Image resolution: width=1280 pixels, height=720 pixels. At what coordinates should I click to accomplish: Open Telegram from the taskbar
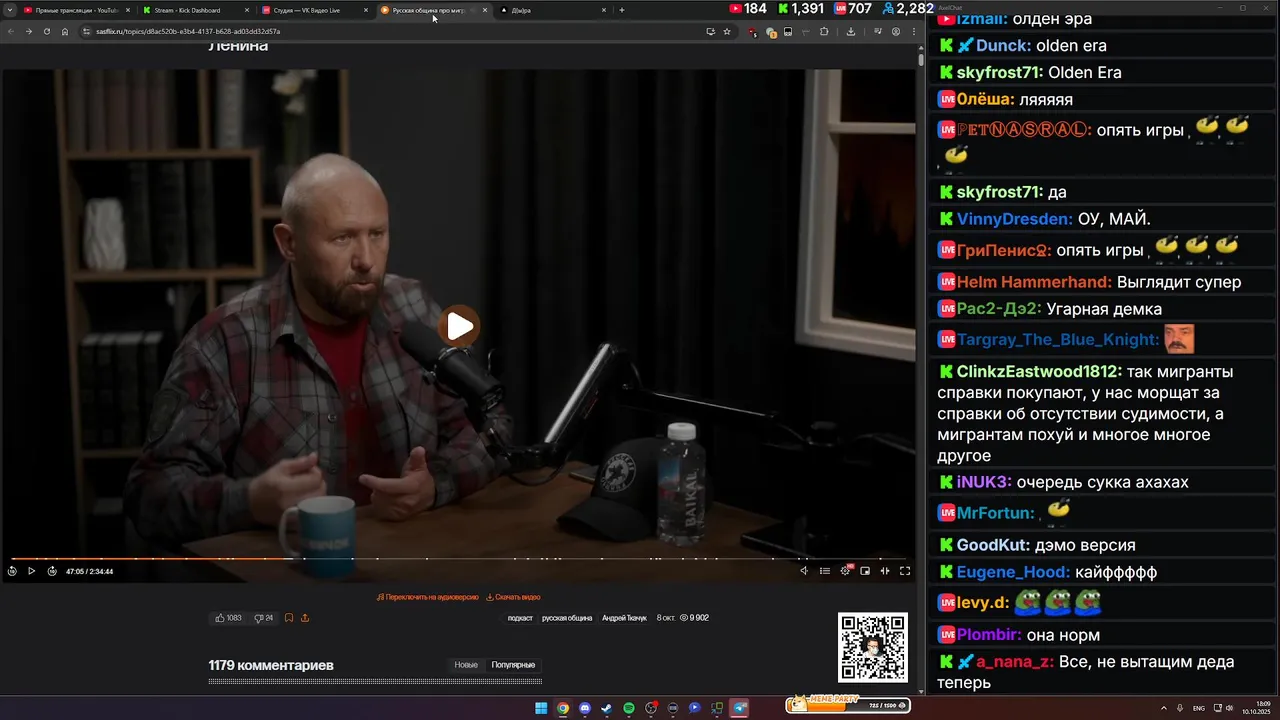740,708
